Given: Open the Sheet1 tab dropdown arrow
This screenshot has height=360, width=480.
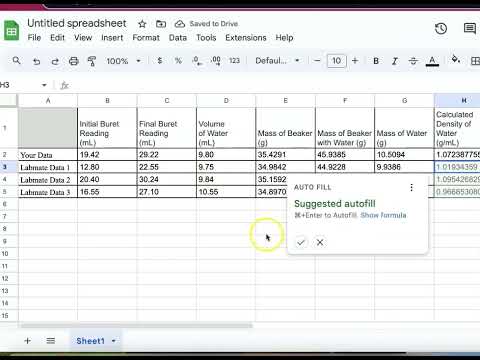Looking at the screenshot, I should pyautogui.click(x=114, y=341).
